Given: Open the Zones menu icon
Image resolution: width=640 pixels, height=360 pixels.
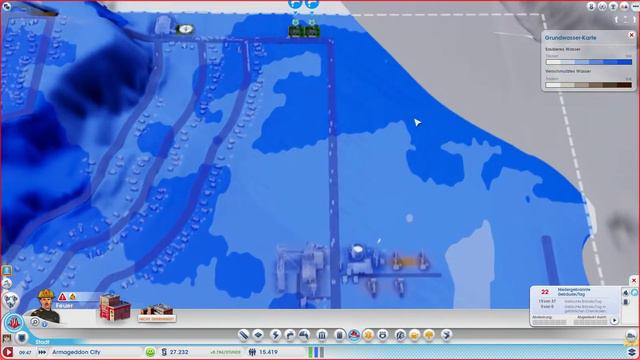Looking at the screenshot, I should coord(258,335).
